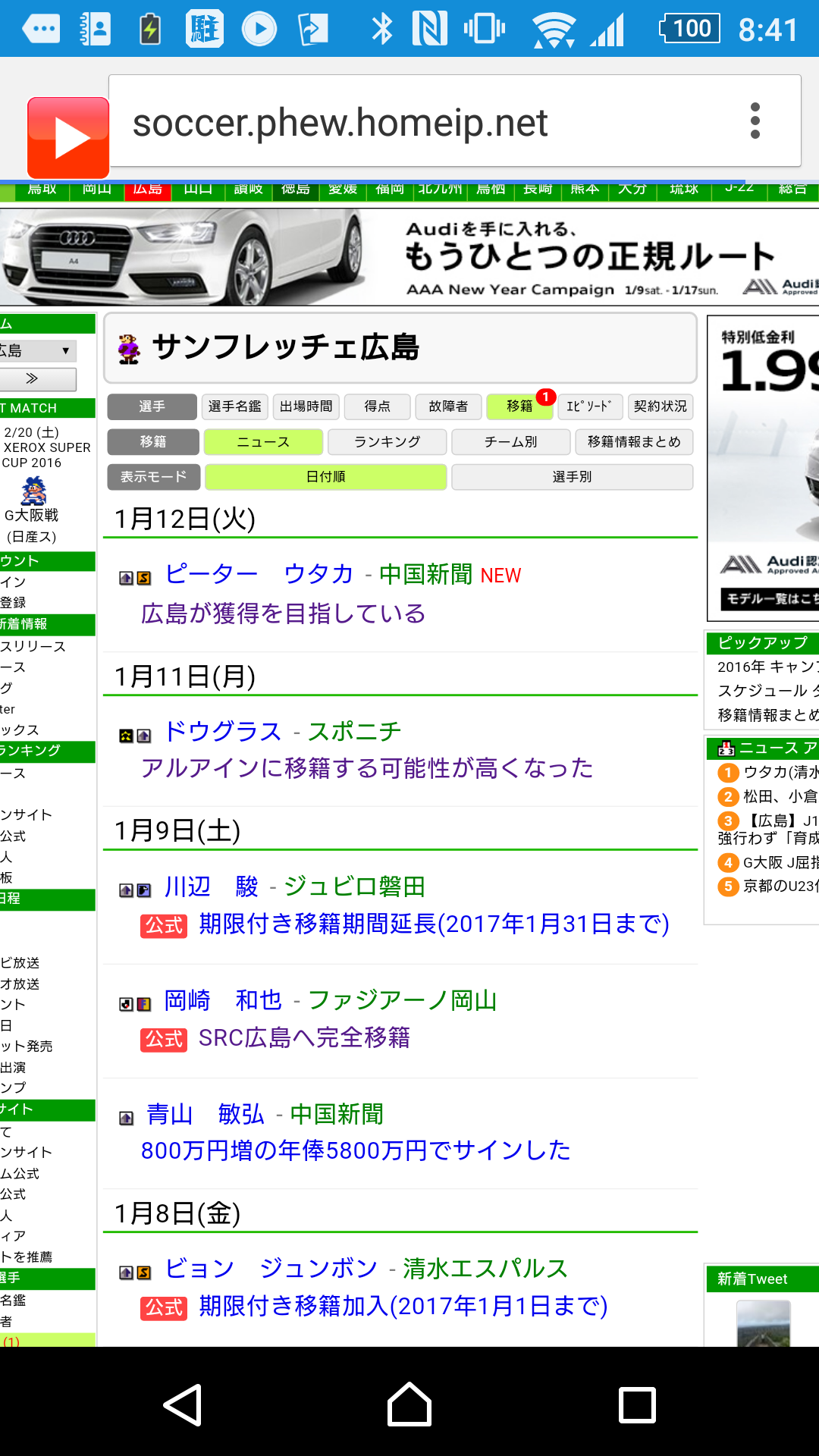Open the 出場時間 tab
Image resolution: width=819 pixels, height=1456 pixels.
click(306, 406)
